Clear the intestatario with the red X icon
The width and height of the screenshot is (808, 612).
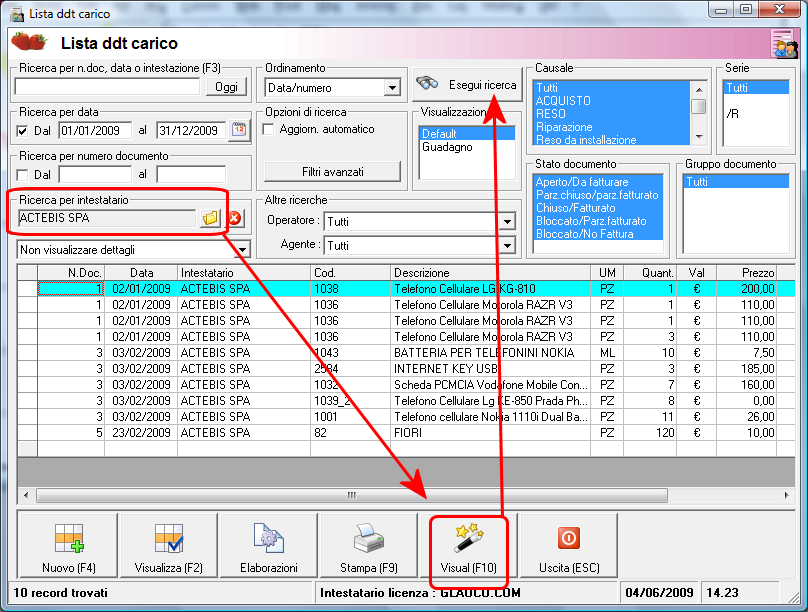click(x=234, y=218)
